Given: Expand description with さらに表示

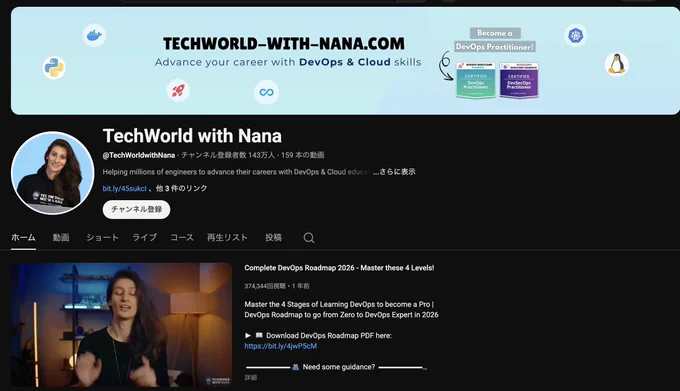Looking at the screenshot, I should 394,172.
